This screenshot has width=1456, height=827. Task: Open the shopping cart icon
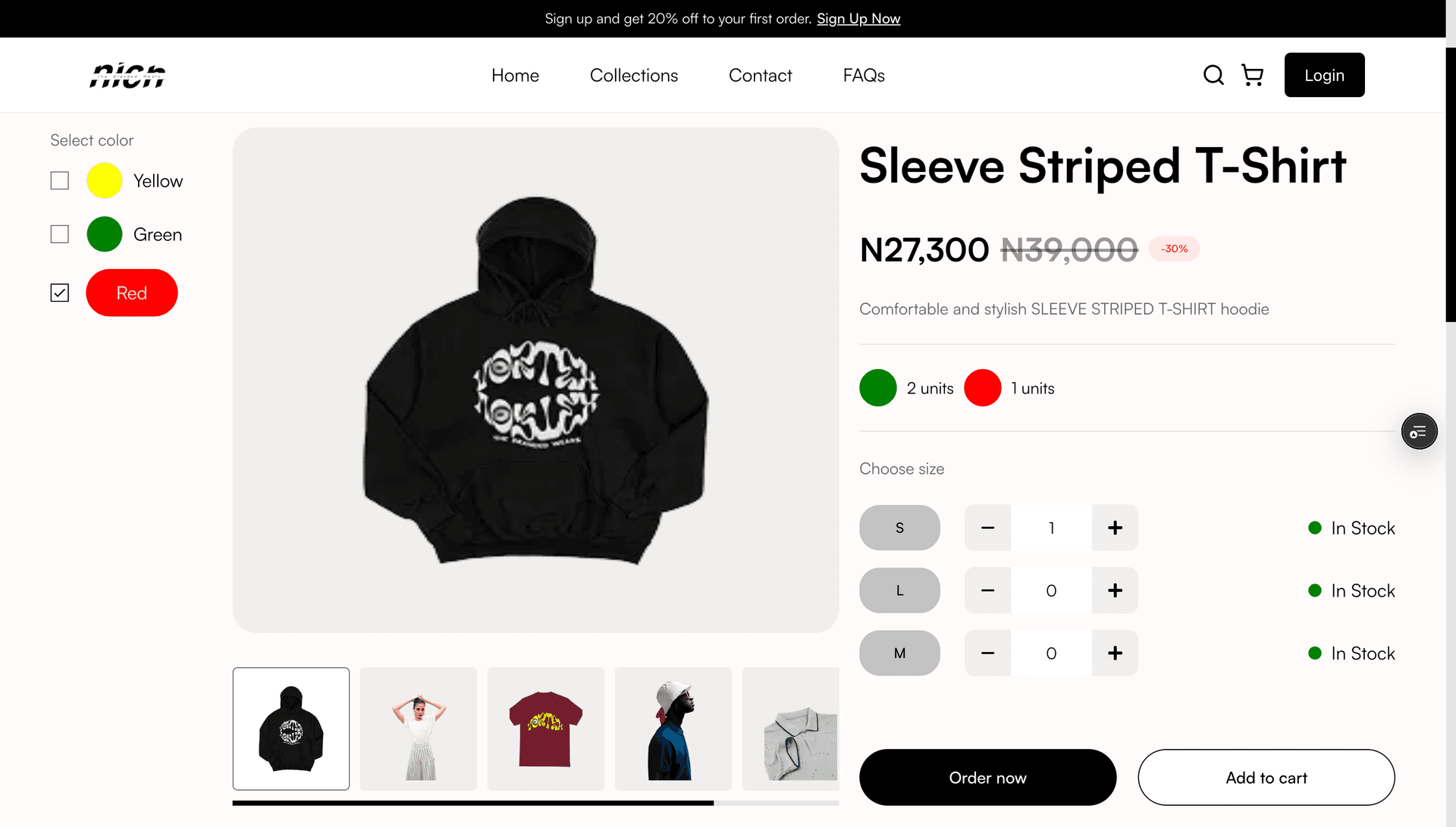coord(1253,75)
